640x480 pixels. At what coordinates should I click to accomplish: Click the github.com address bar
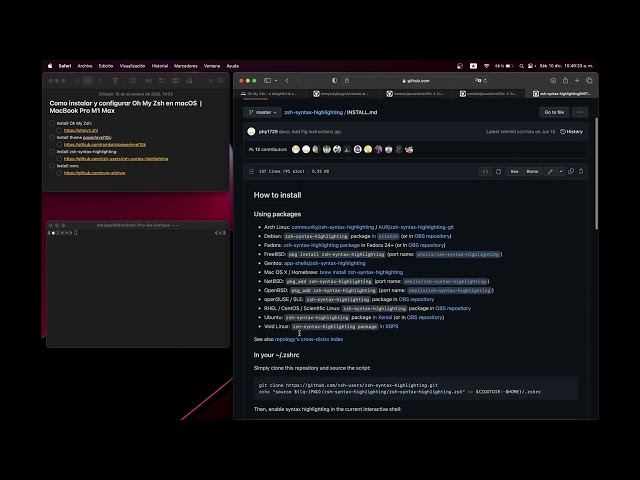click(416, 80)
